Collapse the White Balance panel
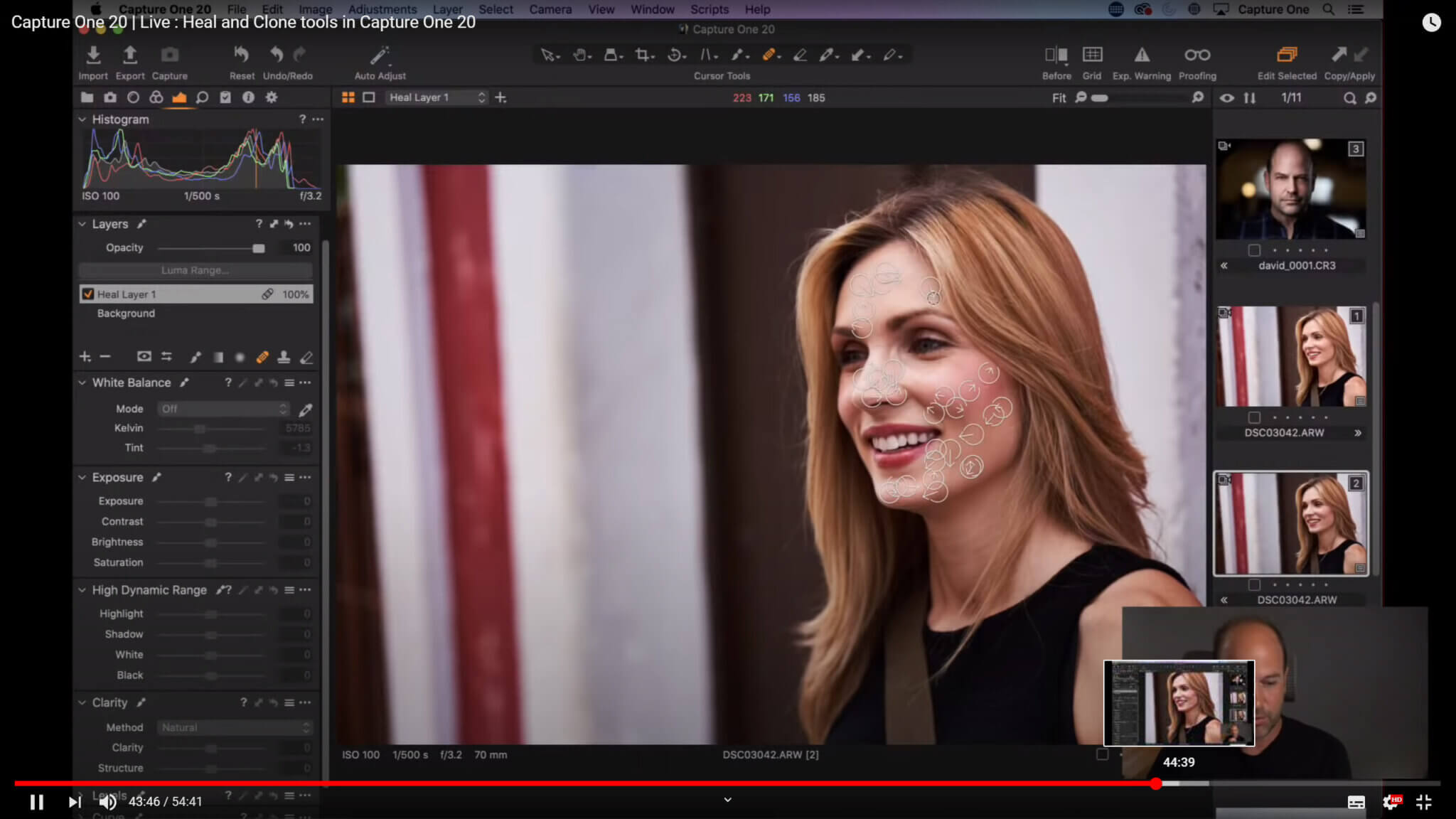This screenshot has width=1456, height=819. tap(82, 382)
